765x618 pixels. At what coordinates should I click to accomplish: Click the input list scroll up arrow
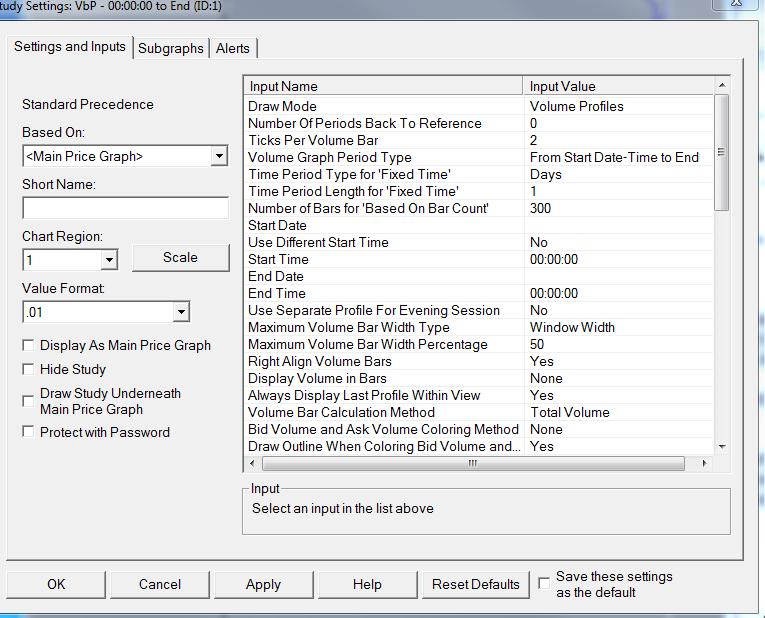(x=722, y=85)
